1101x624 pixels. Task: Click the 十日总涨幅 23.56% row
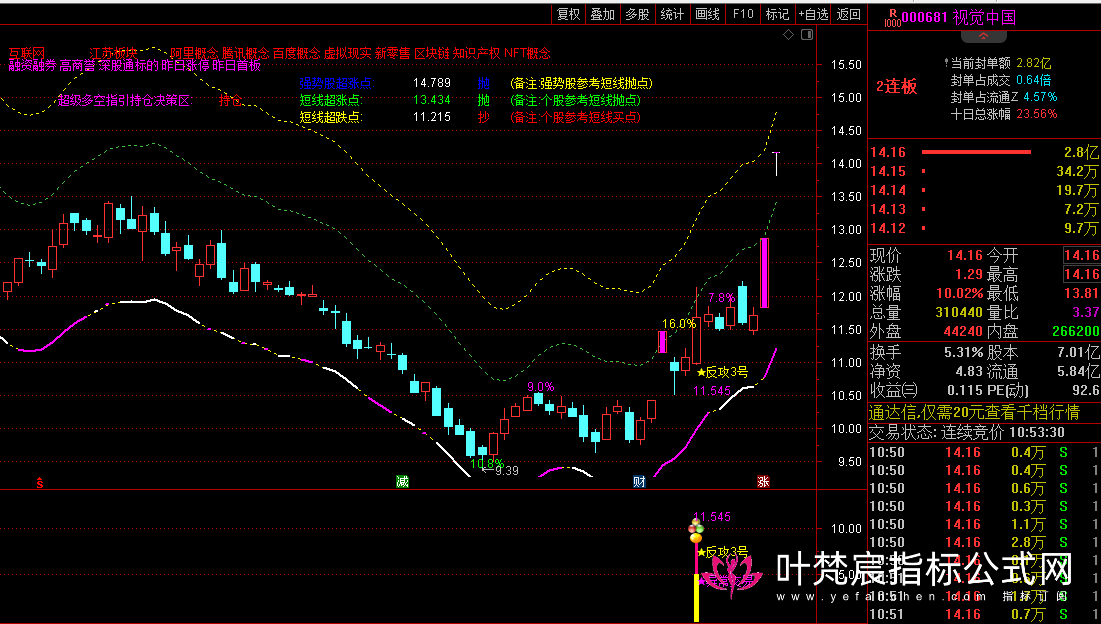[1003, 114]
